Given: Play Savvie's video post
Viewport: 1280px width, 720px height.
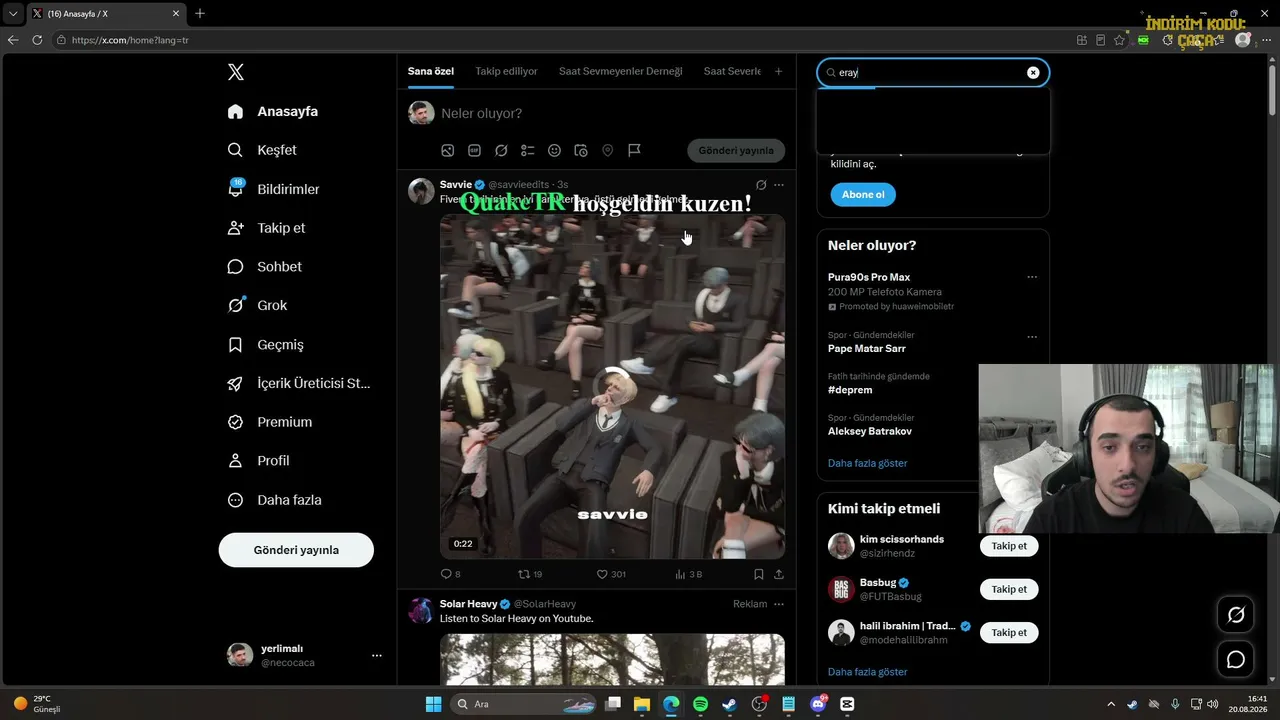Looking at the screenshot, I should coord(612,386).
